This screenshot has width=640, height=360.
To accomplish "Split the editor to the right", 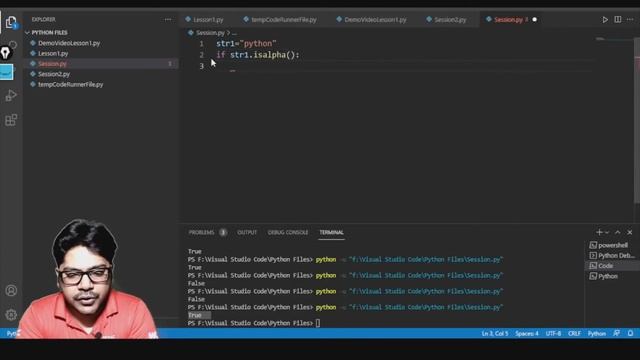I will click(x=618, y=20).
